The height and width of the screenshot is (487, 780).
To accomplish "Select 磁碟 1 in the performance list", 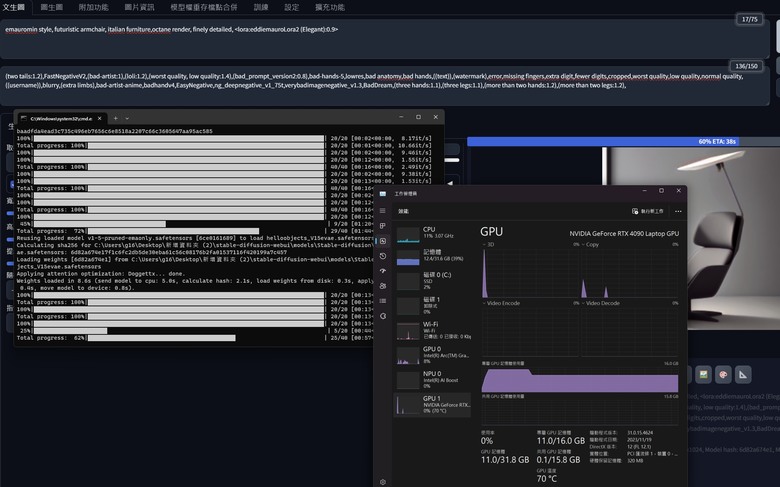I will coord(433,305).
